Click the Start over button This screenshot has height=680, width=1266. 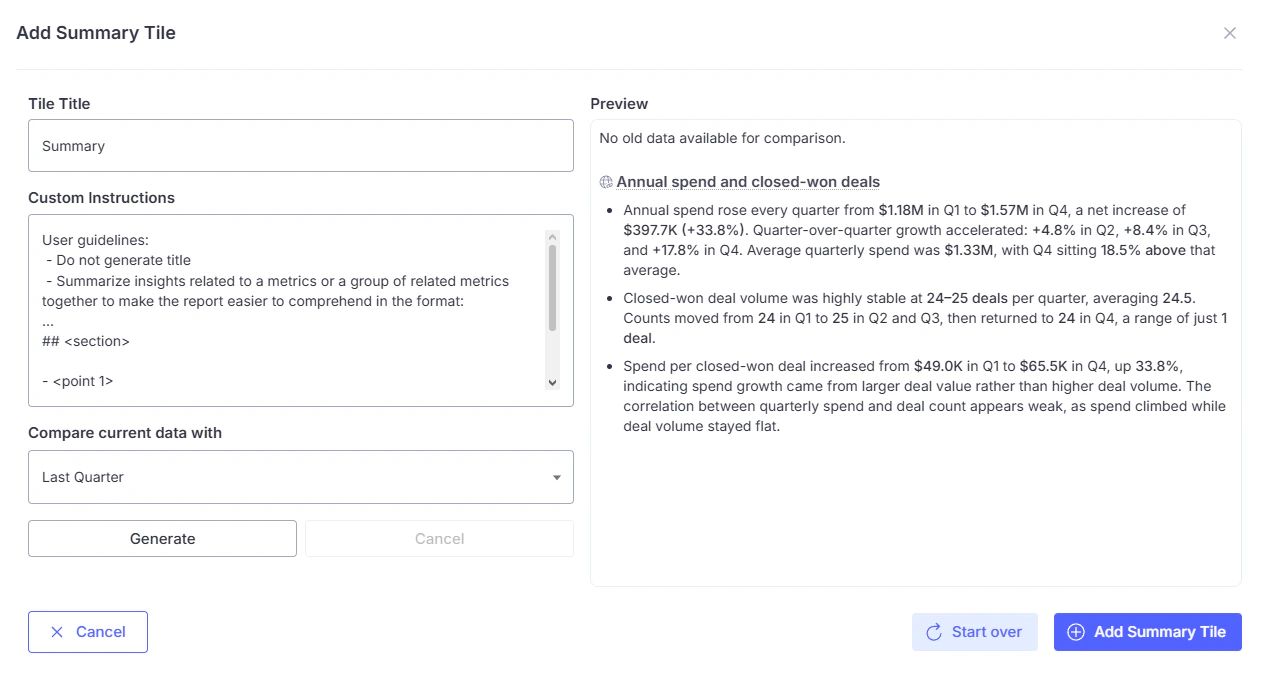click(975, 632)
